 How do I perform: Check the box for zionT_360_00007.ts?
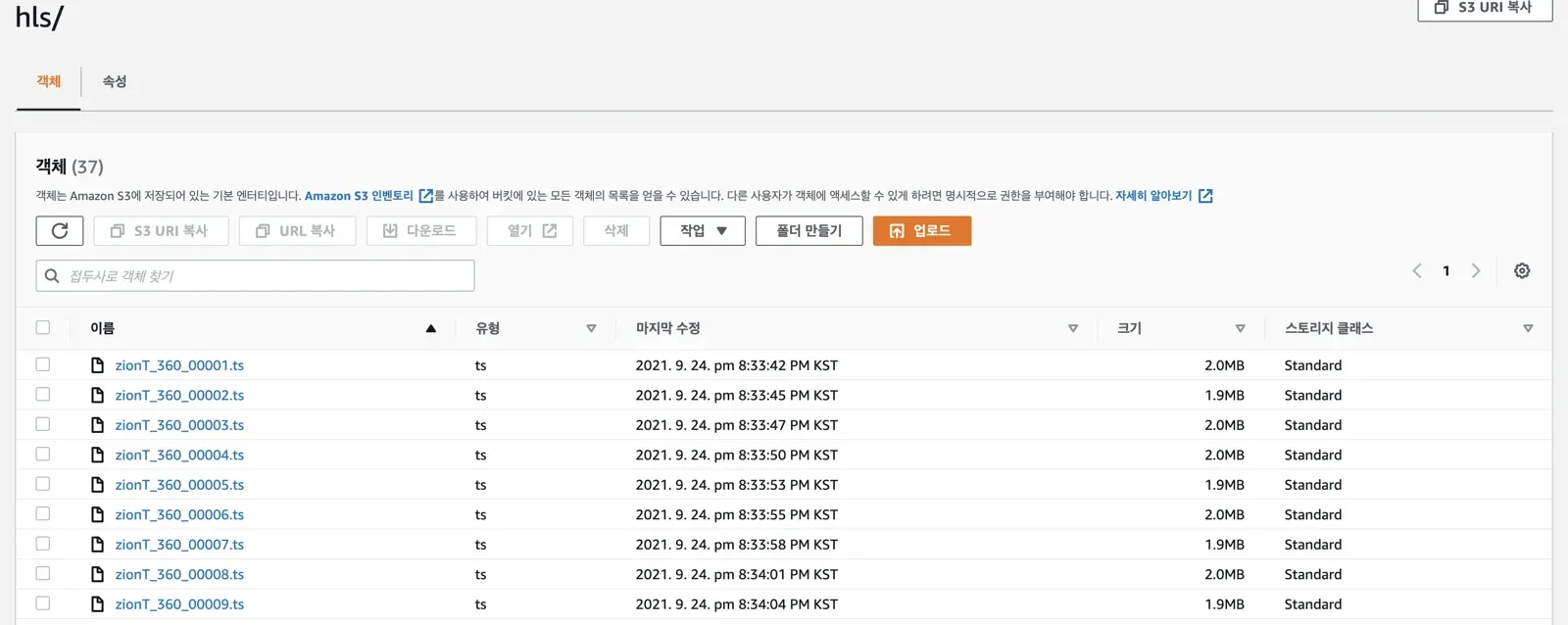[43, 544]
